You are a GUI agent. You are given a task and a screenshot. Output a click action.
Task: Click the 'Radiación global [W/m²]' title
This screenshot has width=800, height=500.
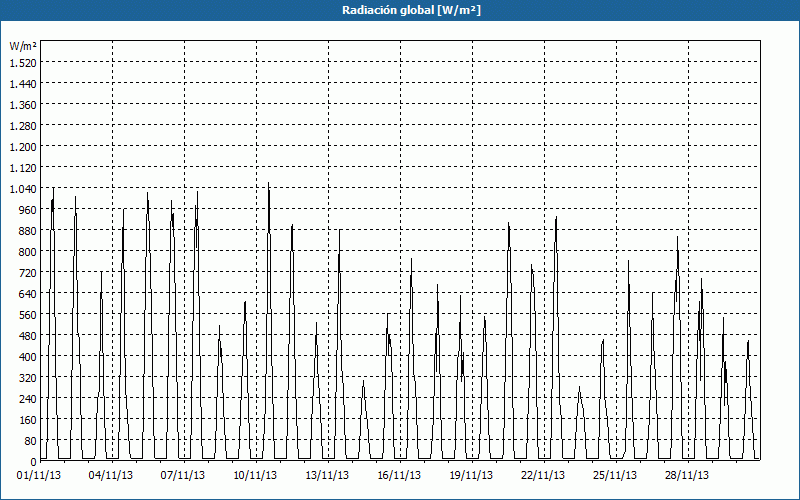pos(411,10)
